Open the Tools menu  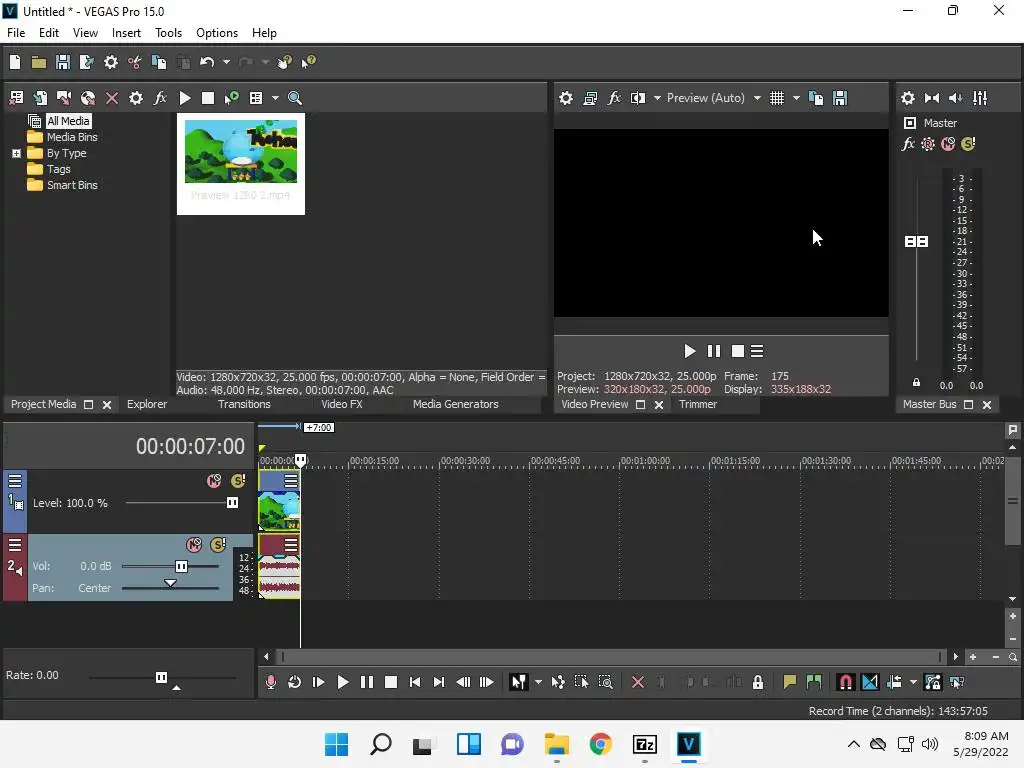tap(168, 33)
